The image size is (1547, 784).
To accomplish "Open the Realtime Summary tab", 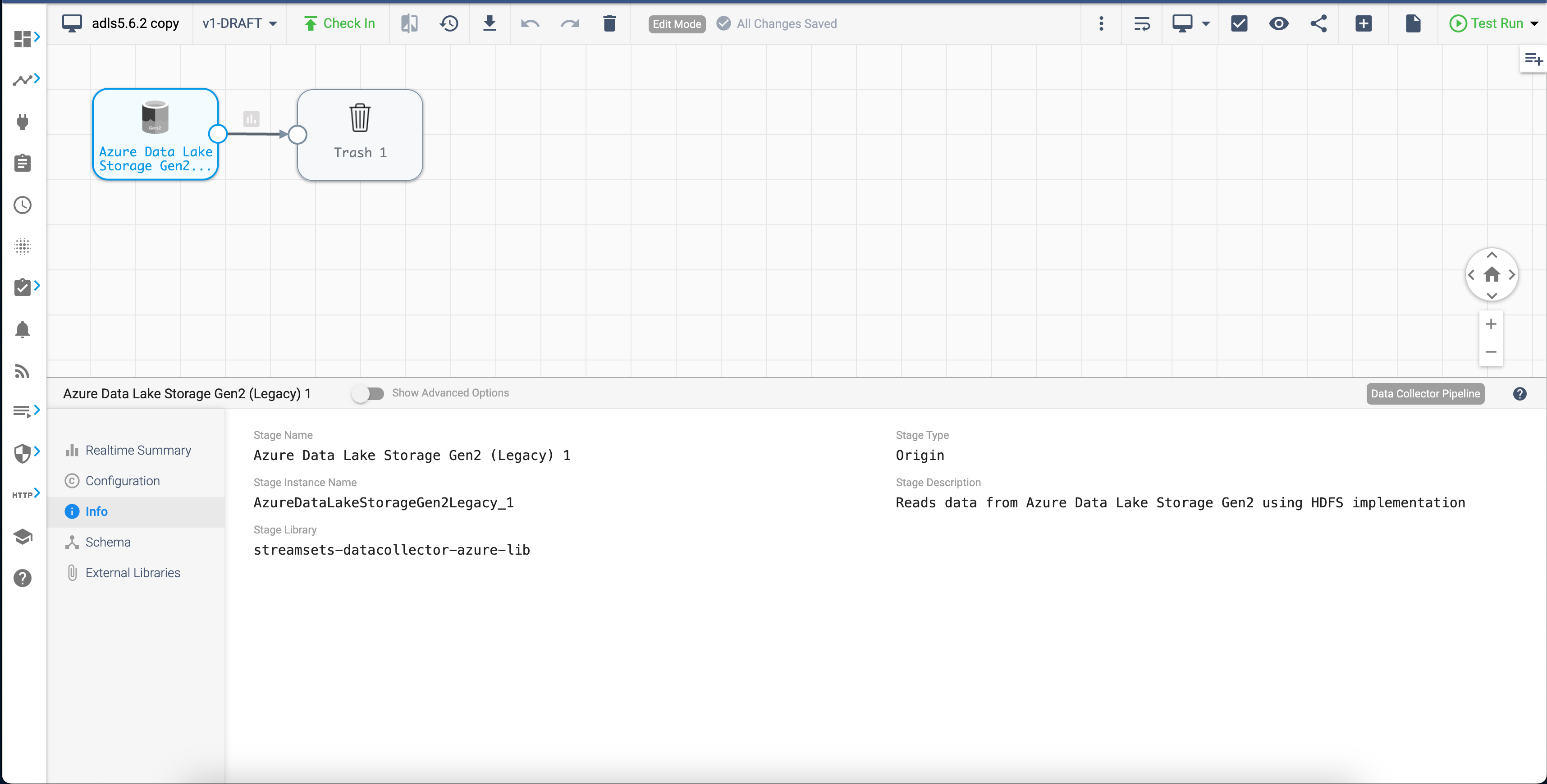I will coord(136,450).
